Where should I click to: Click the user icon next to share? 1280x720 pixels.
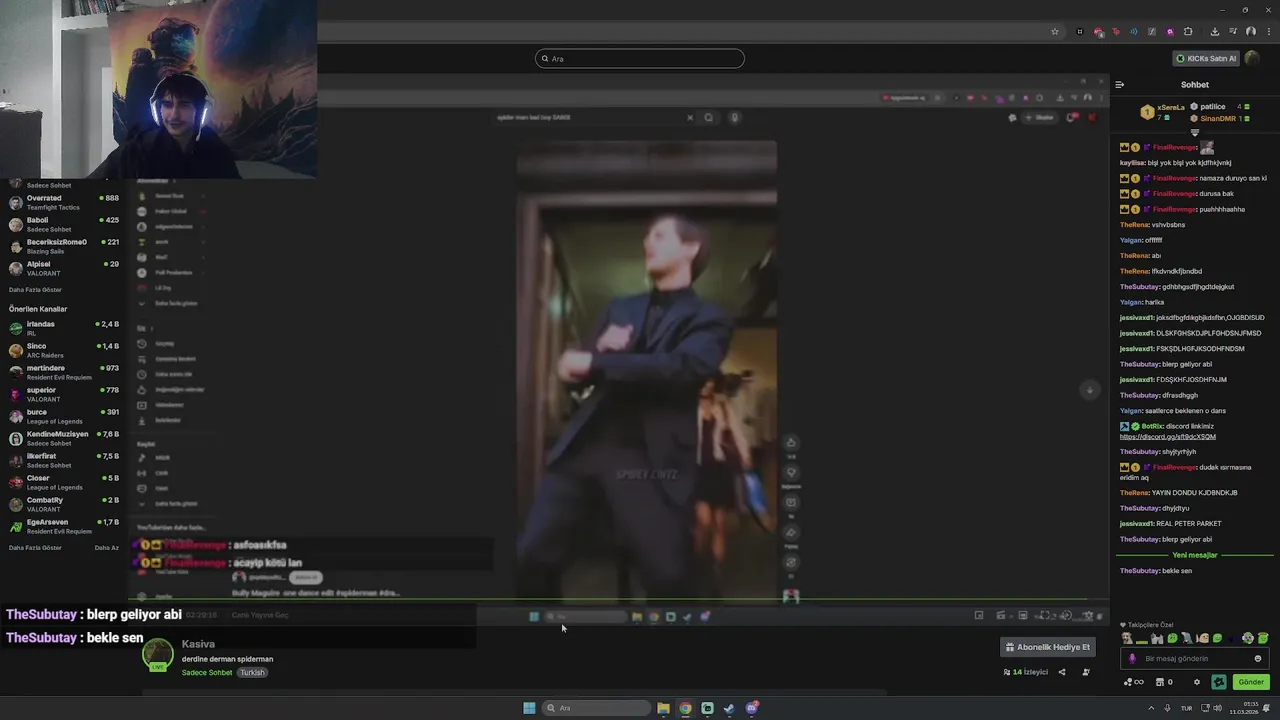click(x=1086, y=672)
